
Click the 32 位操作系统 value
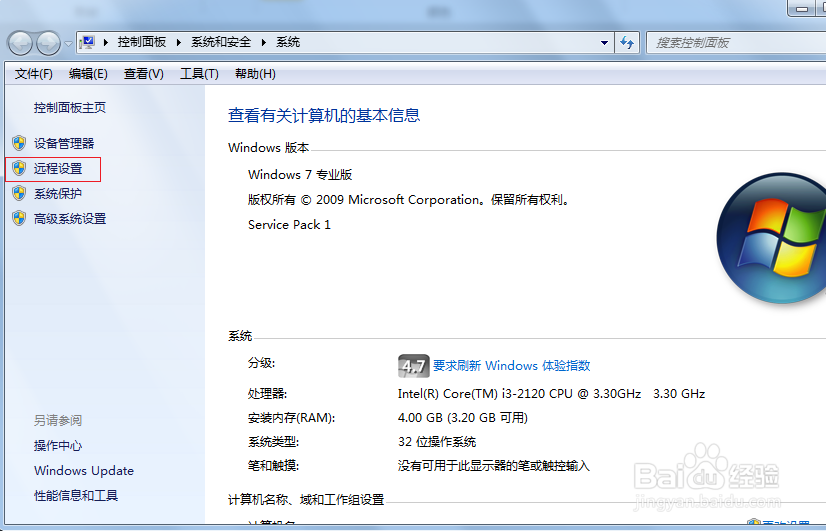437,442
